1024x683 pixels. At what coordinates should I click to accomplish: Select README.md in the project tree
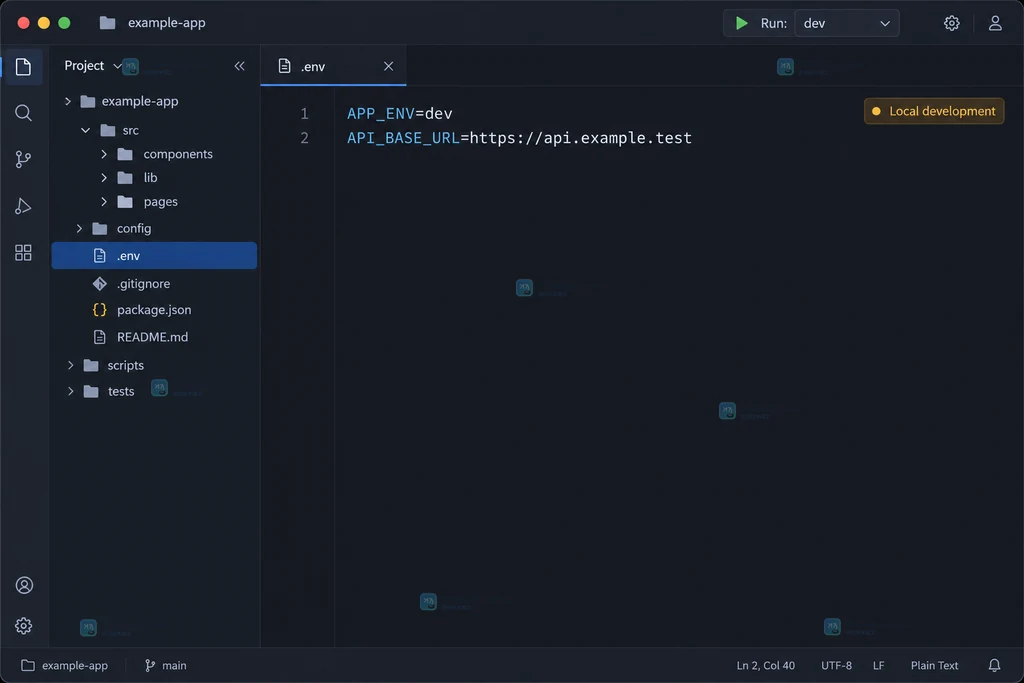(154, 337)
